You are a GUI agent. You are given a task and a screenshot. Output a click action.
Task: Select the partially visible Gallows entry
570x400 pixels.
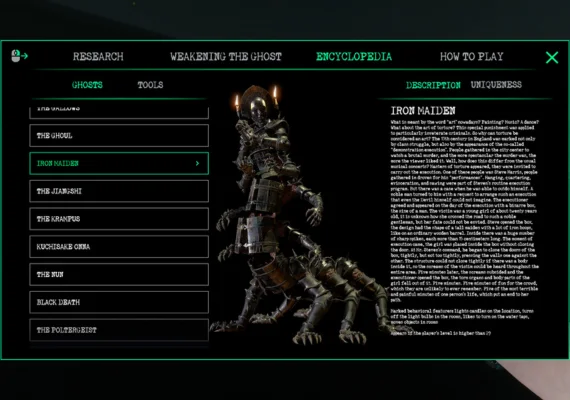point(119,112)
